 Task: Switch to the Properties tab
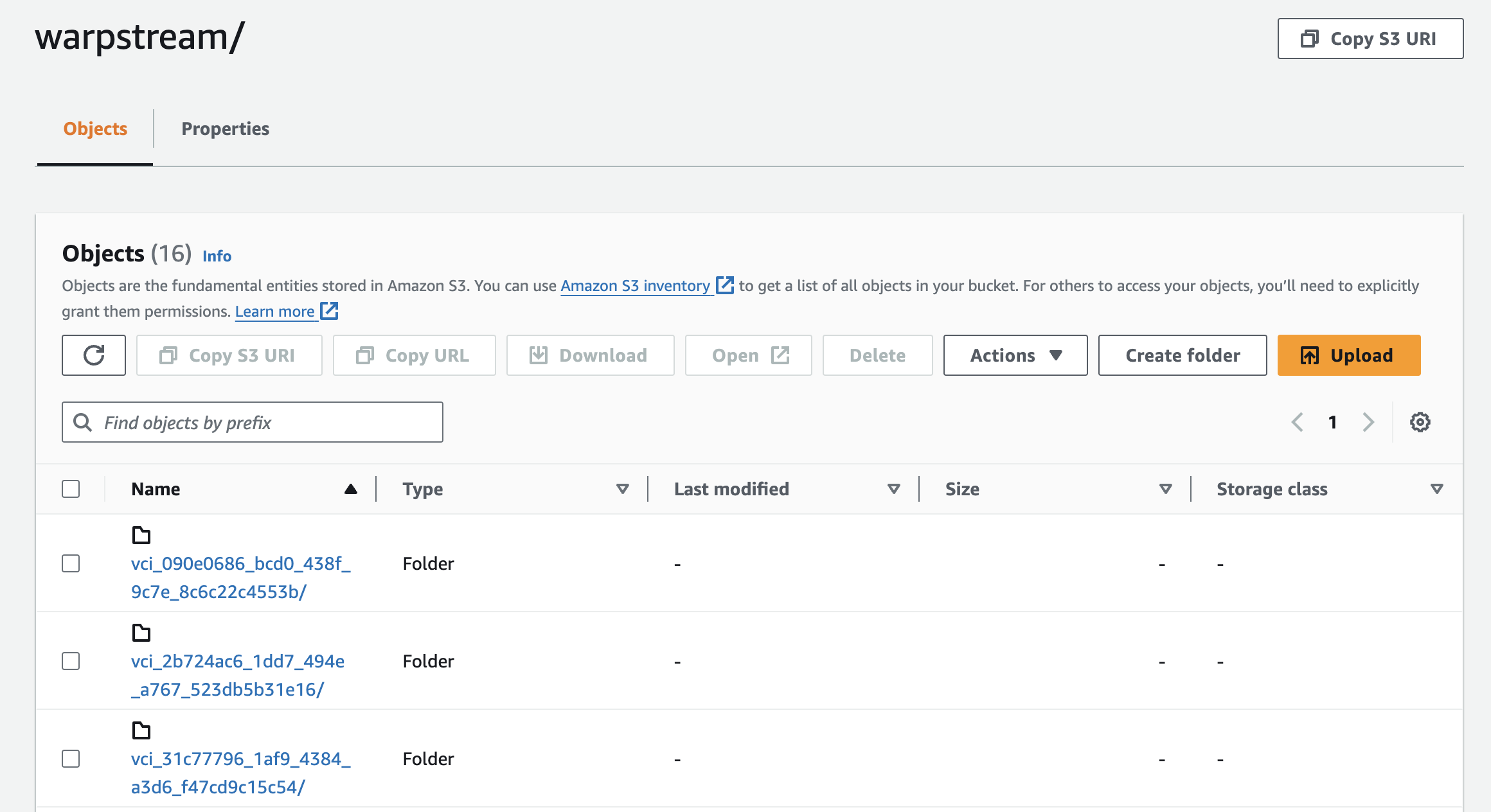(225, 128)
